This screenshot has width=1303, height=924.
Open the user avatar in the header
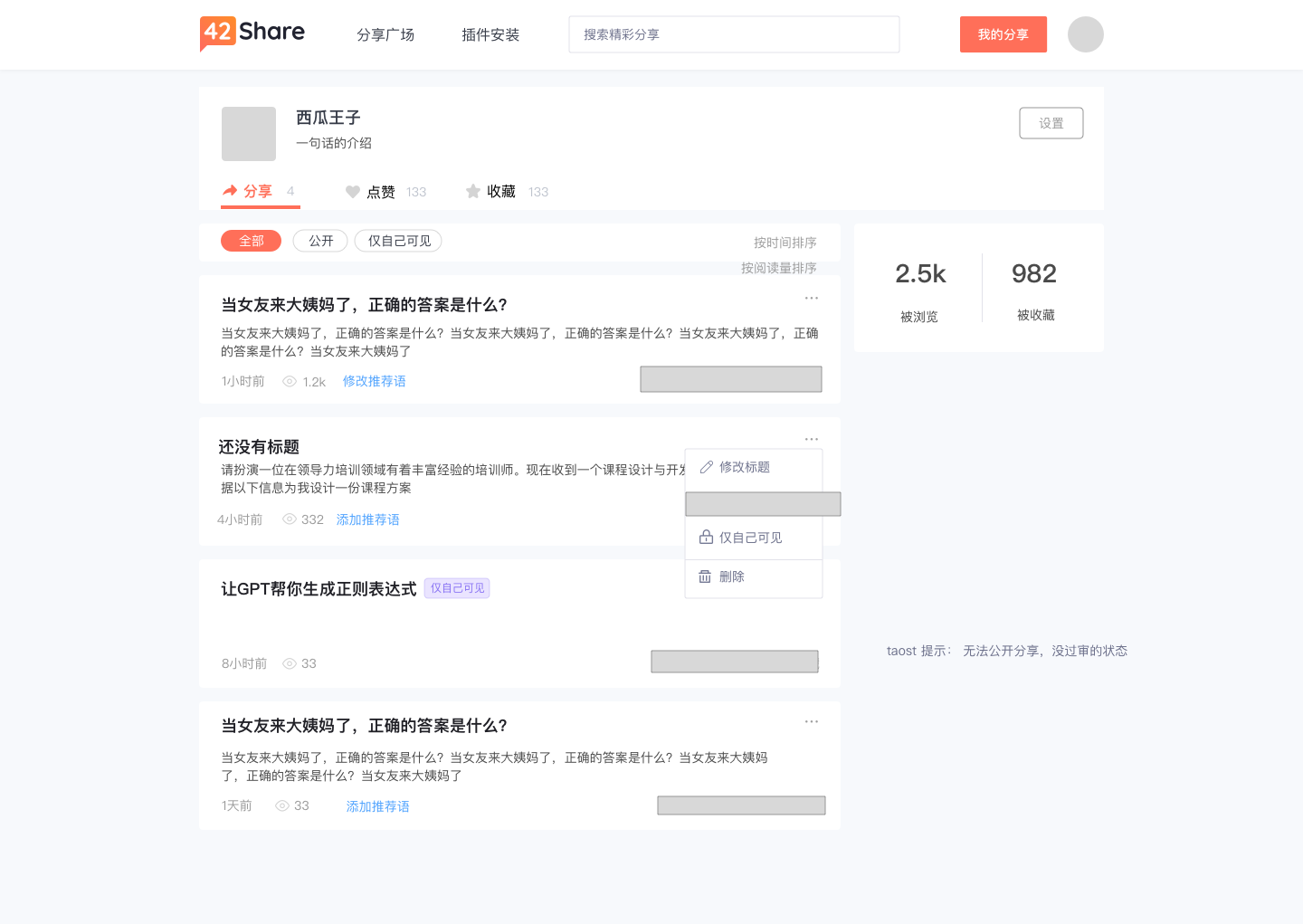(1085, 34)
